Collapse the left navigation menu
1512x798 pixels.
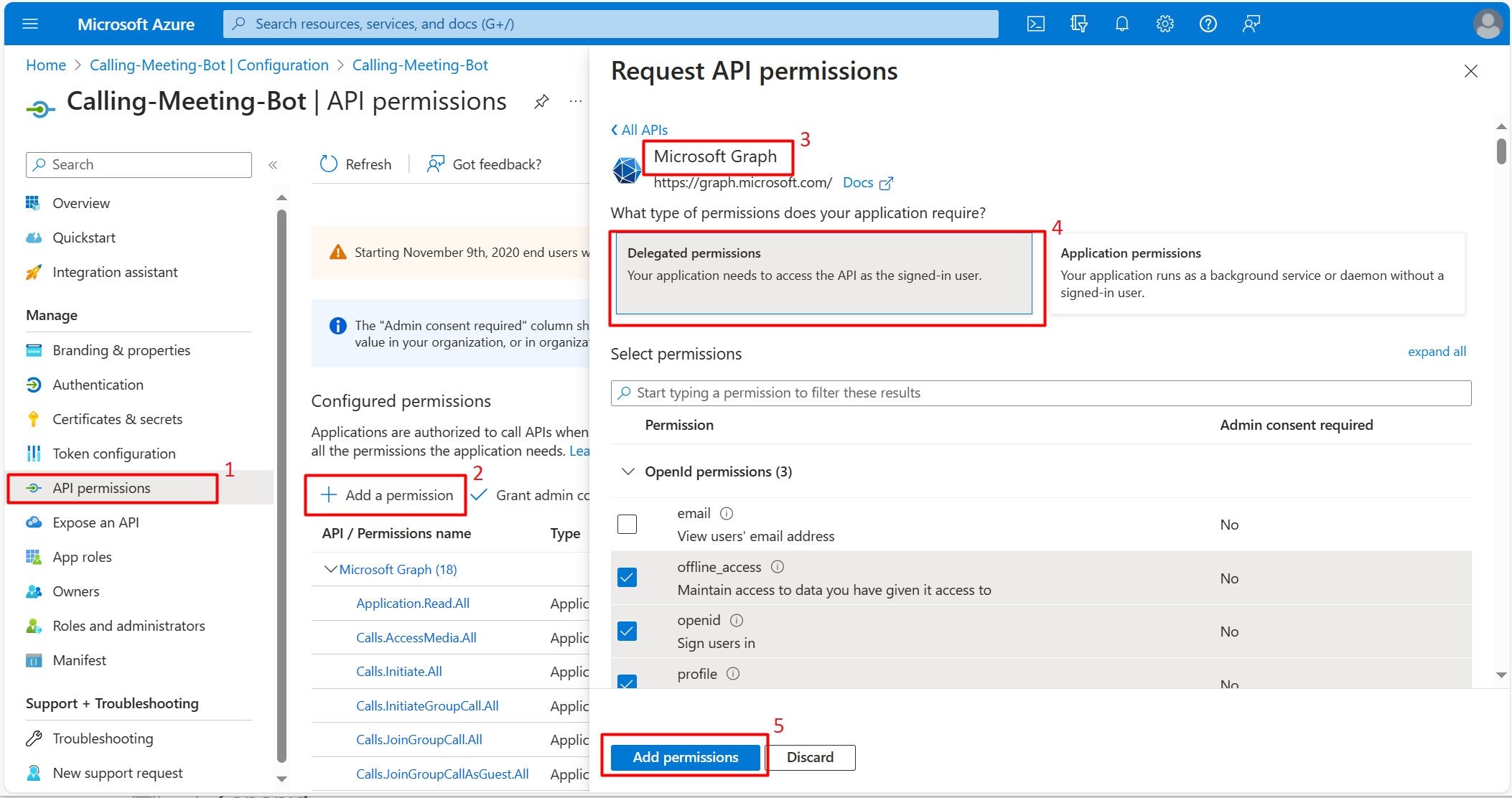pyautogui.click(x=273, y=165)
